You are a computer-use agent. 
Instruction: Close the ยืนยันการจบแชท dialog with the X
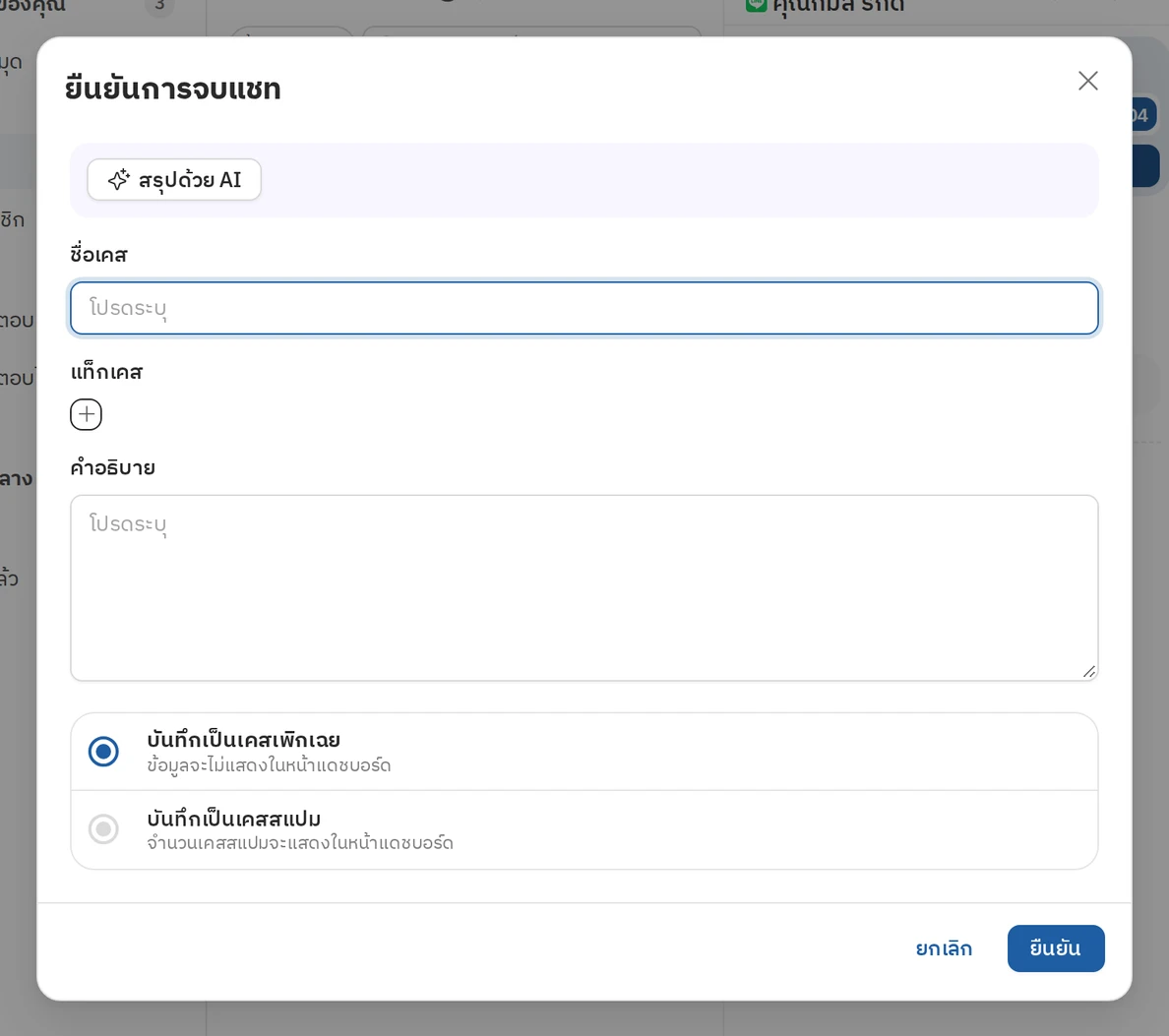1087,82
